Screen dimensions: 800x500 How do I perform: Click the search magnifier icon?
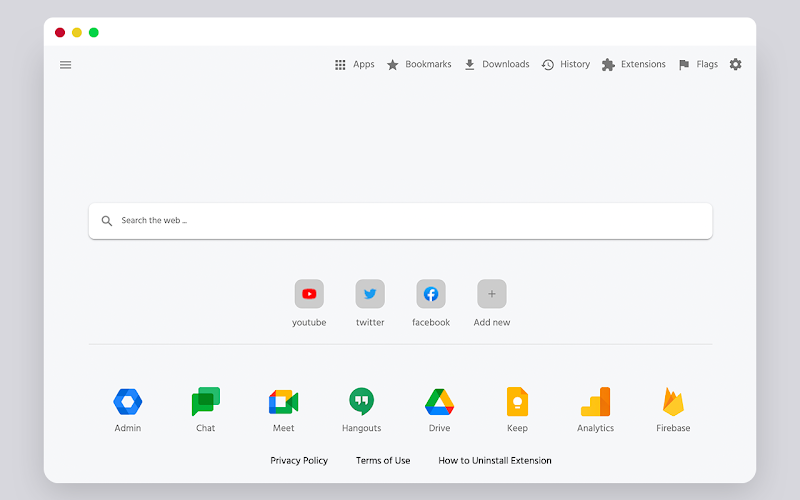coord(107,221)
